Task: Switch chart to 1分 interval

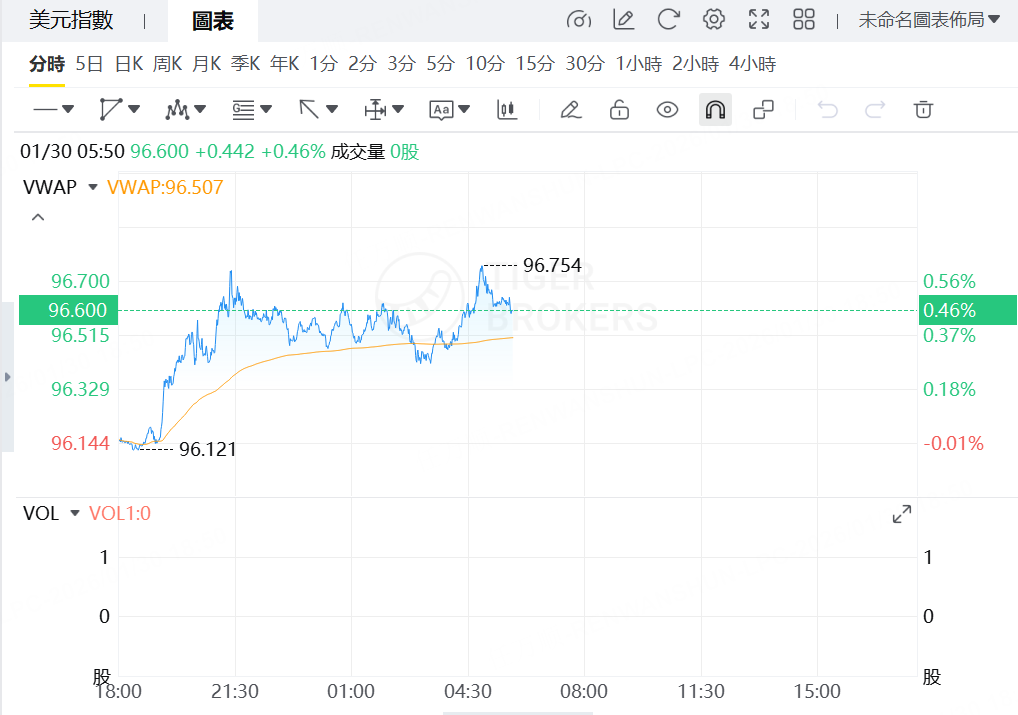Action: (323, 64)
